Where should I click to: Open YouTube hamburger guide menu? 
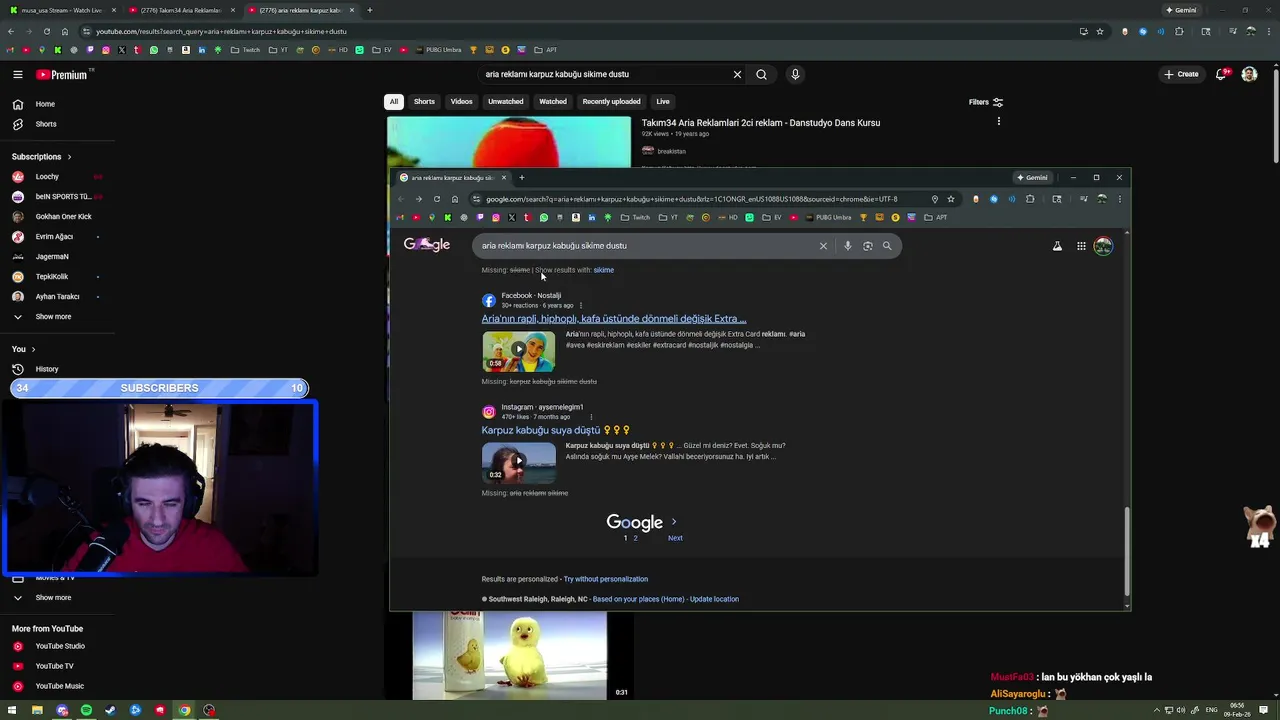click(x=18, y=74)
